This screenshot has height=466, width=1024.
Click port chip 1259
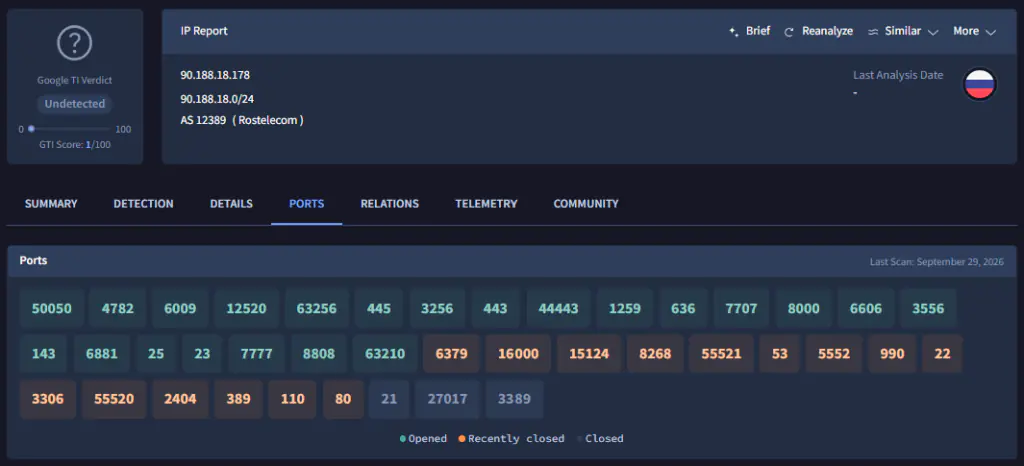(x=625, y=309)
